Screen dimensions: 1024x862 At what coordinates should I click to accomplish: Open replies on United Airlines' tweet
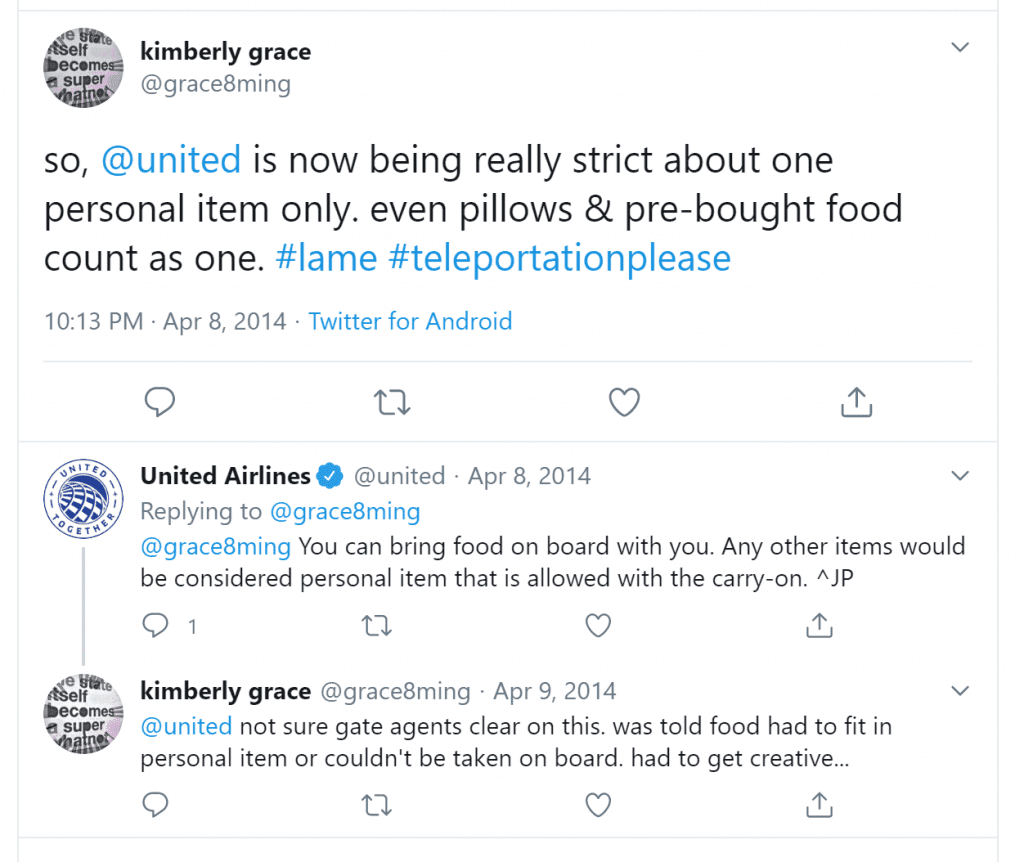click(x=155, y=626)
